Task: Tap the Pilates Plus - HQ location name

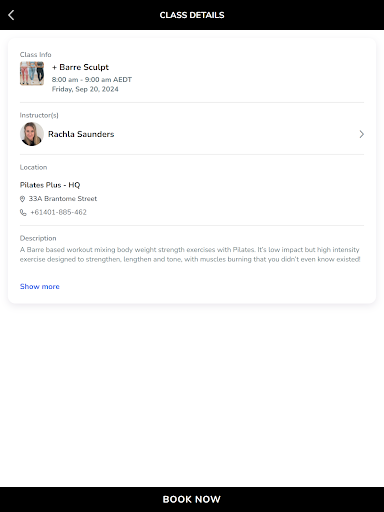Action: (x=50, y=185)
